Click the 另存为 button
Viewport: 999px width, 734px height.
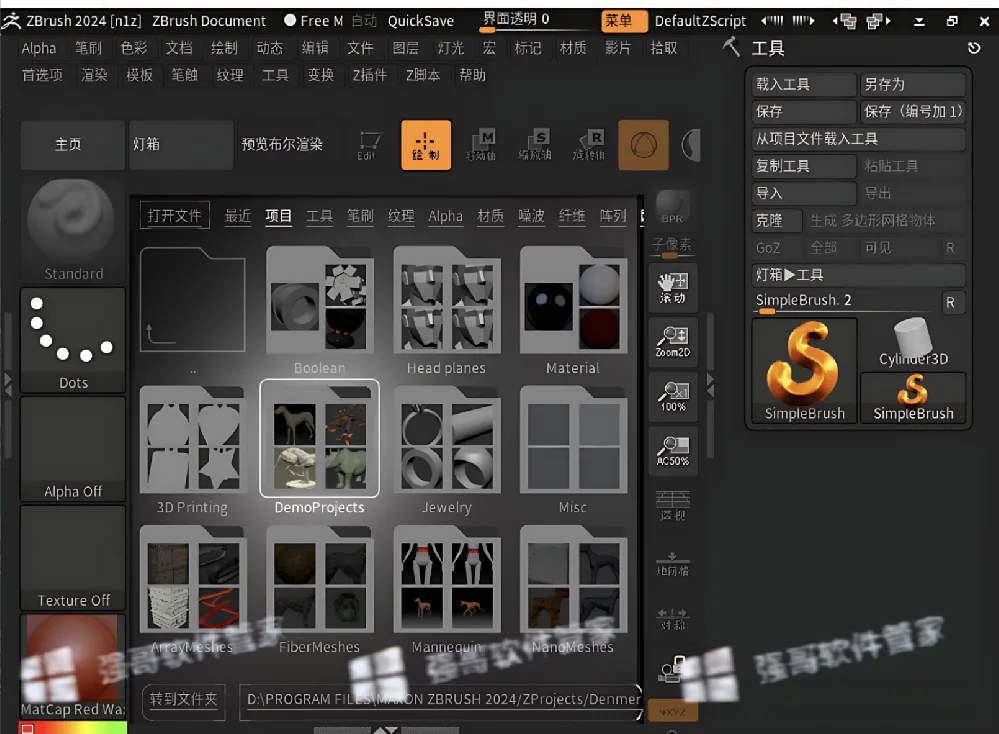(912, 84)
